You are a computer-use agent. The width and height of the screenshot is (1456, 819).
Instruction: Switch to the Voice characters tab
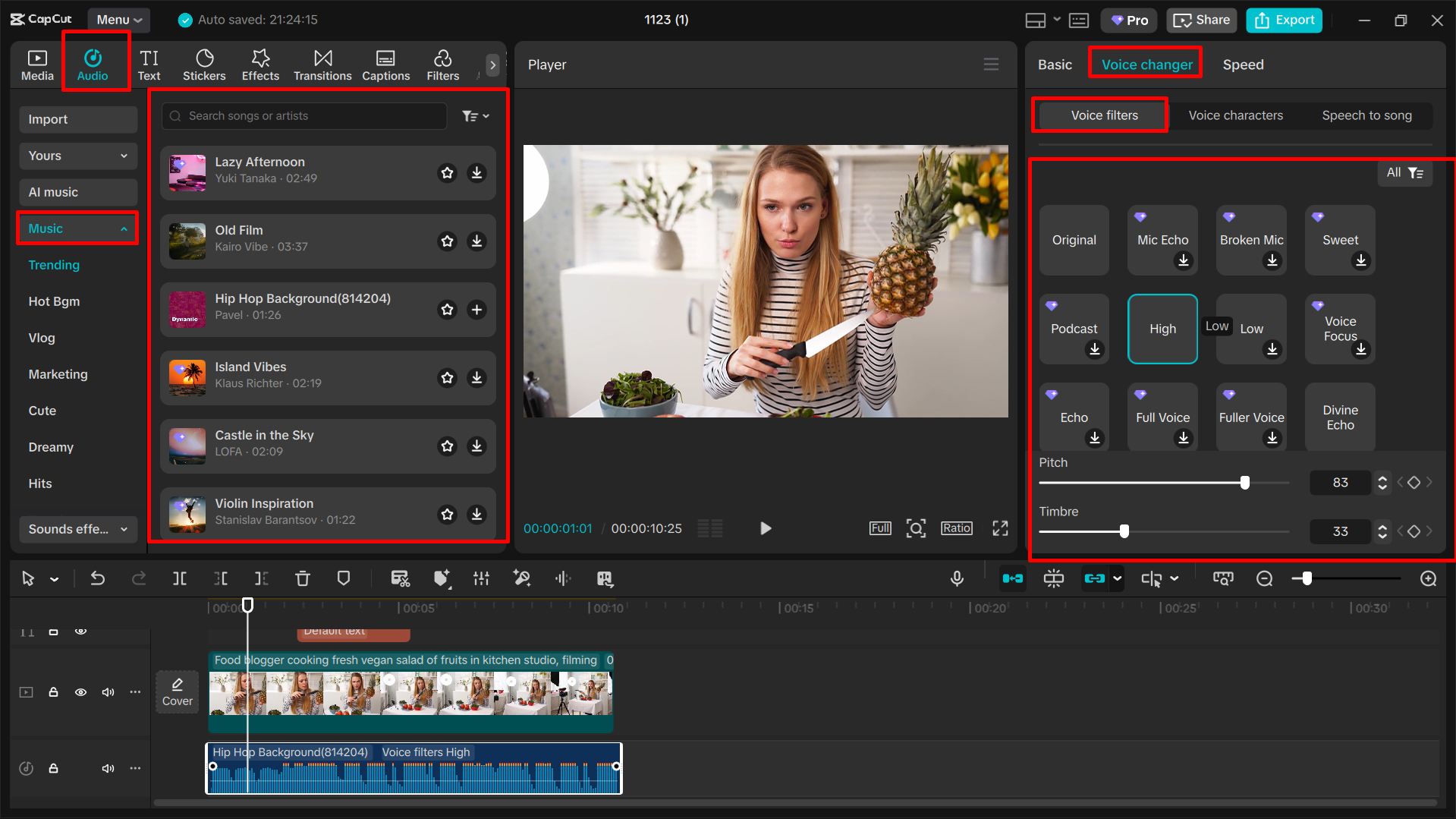(1235, 115)
